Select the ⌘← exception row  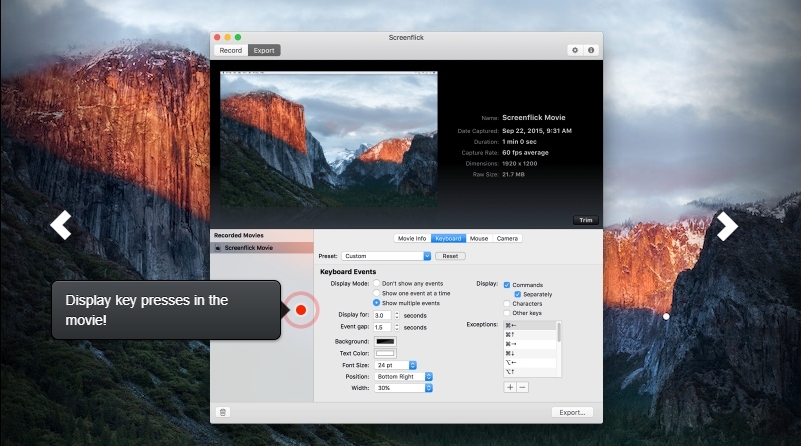click(x=530, y=325)
